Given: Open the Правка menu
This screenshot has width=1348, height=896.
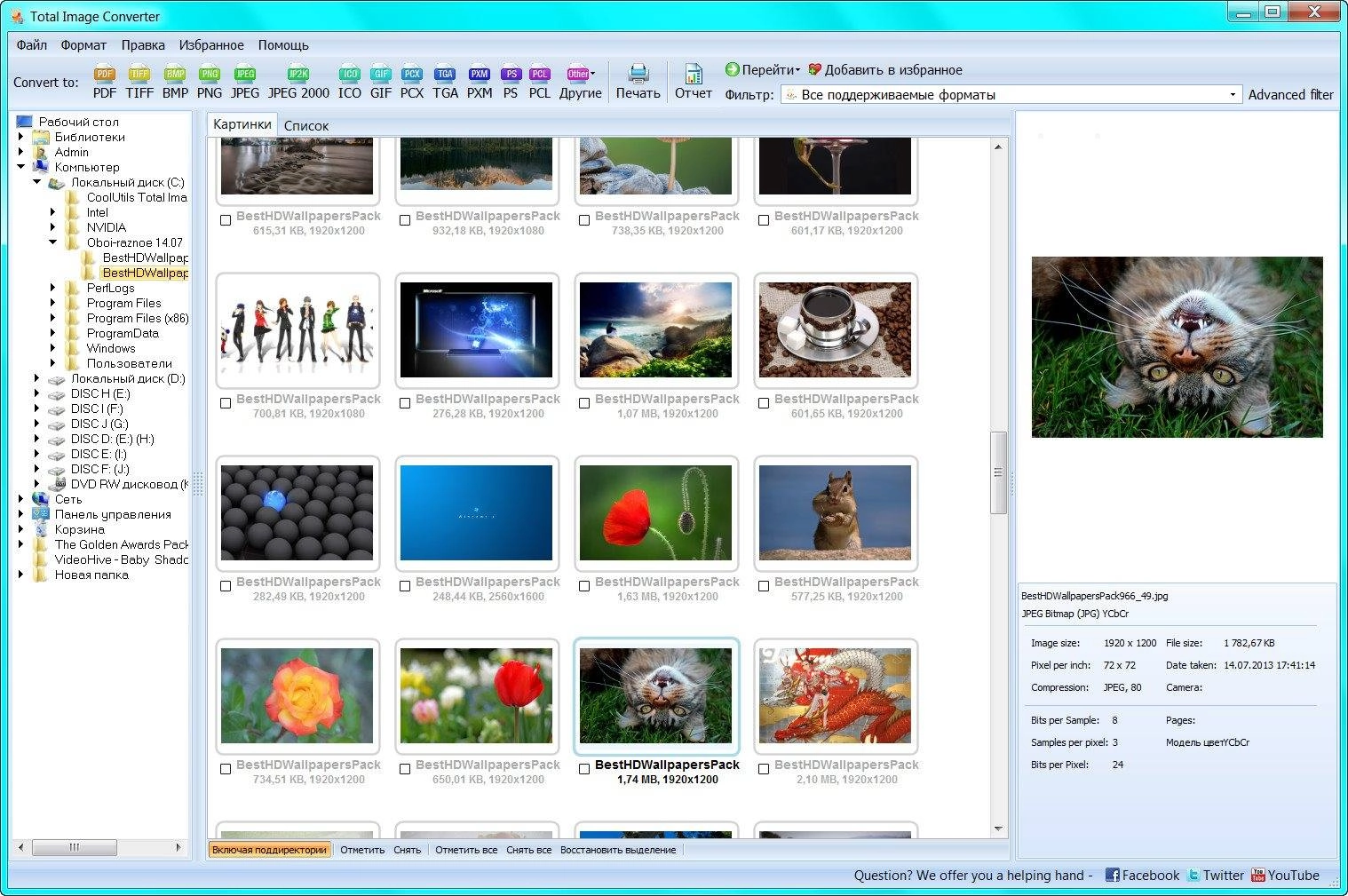Looking at the screenshot, I should coord(143,44).
